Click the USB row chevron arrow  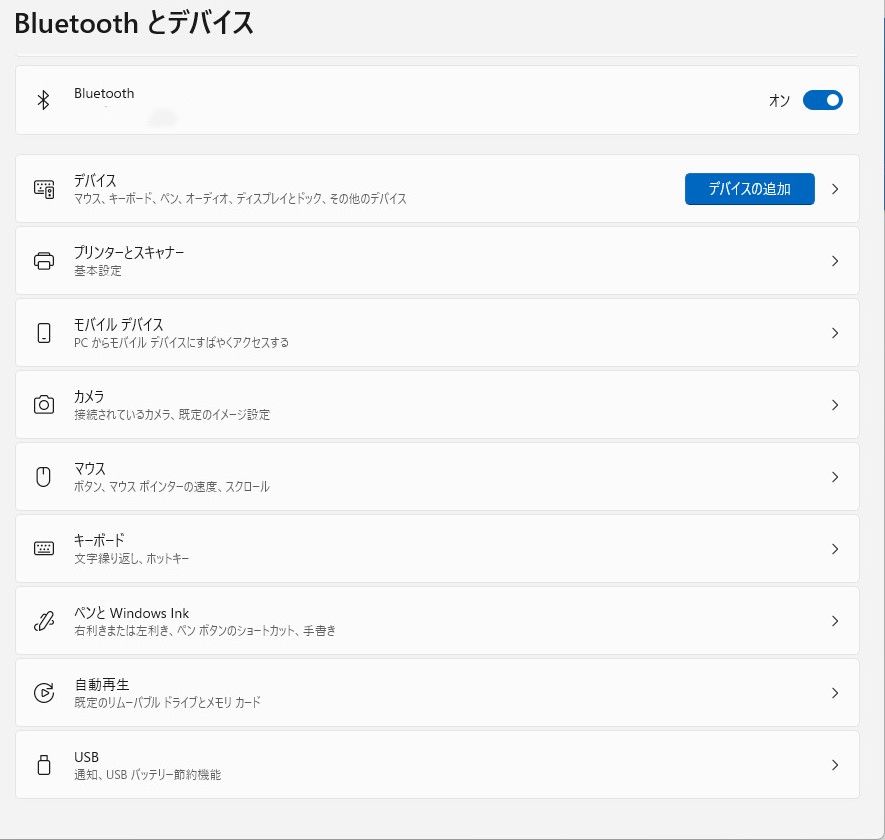click(835, 765)
